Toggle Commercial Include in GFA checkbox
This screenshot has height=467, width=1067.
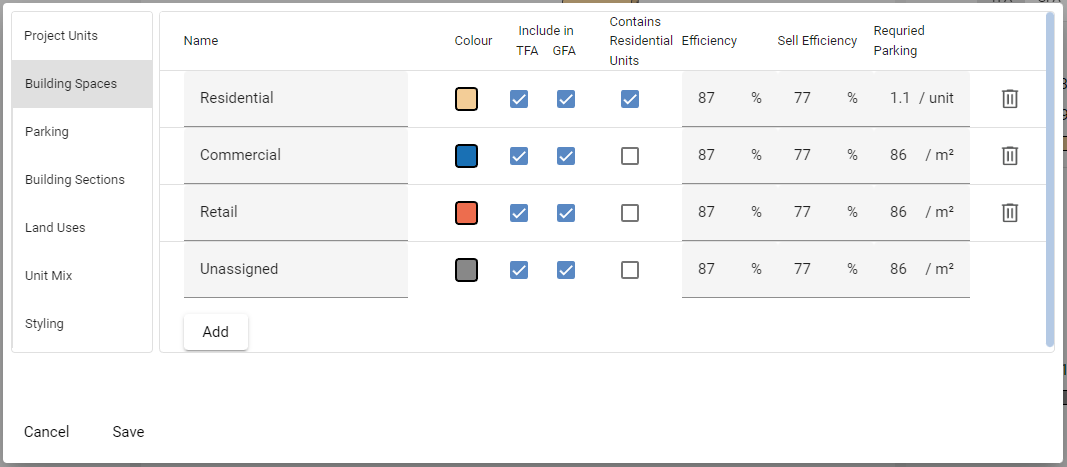566,156
